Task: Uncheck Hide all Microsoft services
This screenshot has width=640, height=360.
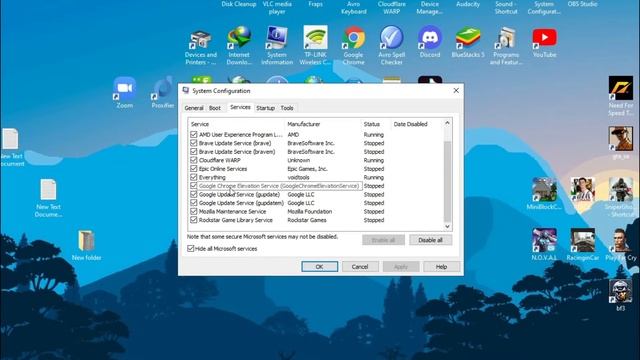Action: coord(191,248)
